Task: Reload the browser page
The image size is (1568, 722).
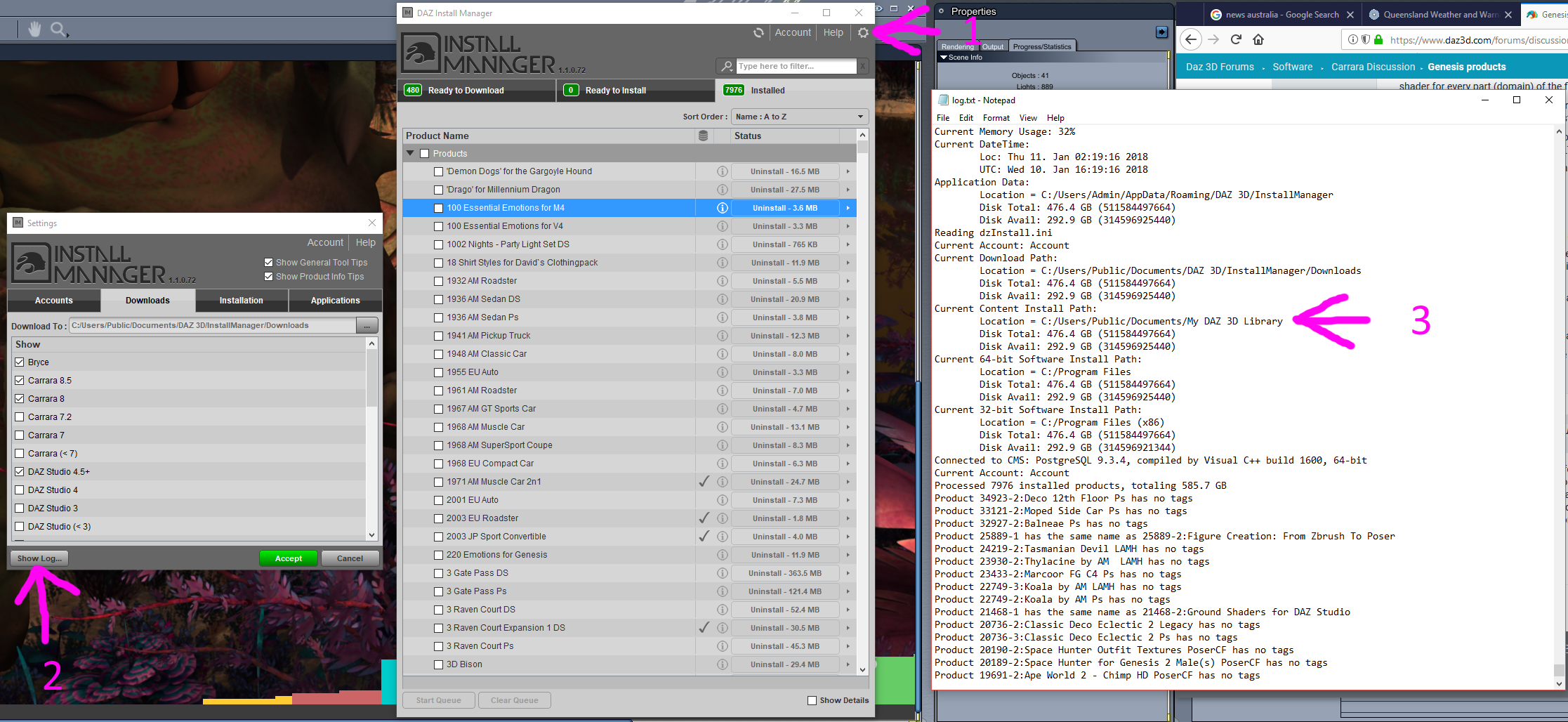Action: (1236, 39)
